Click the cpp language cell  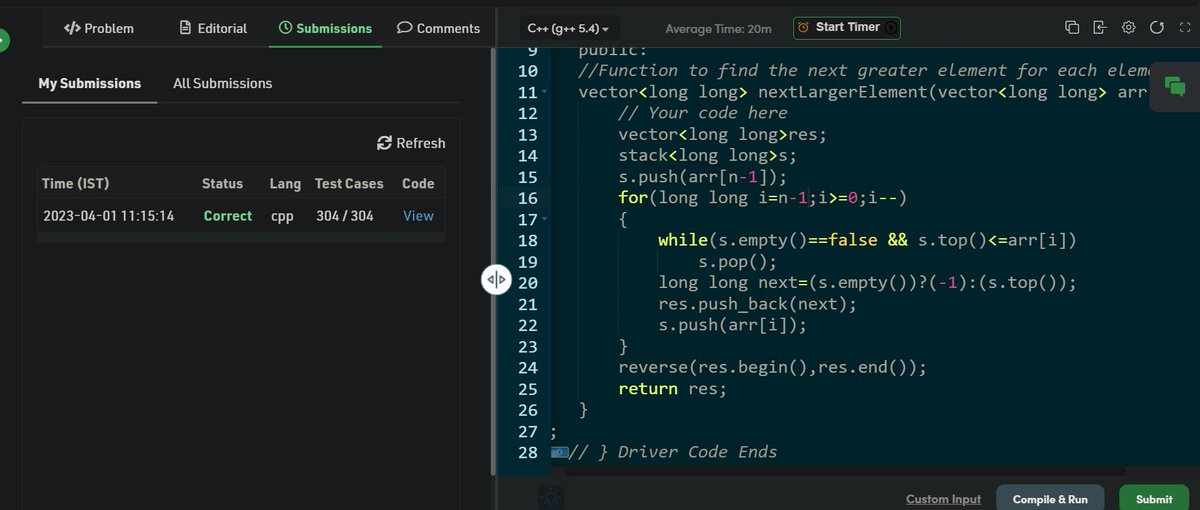(281, 215)
